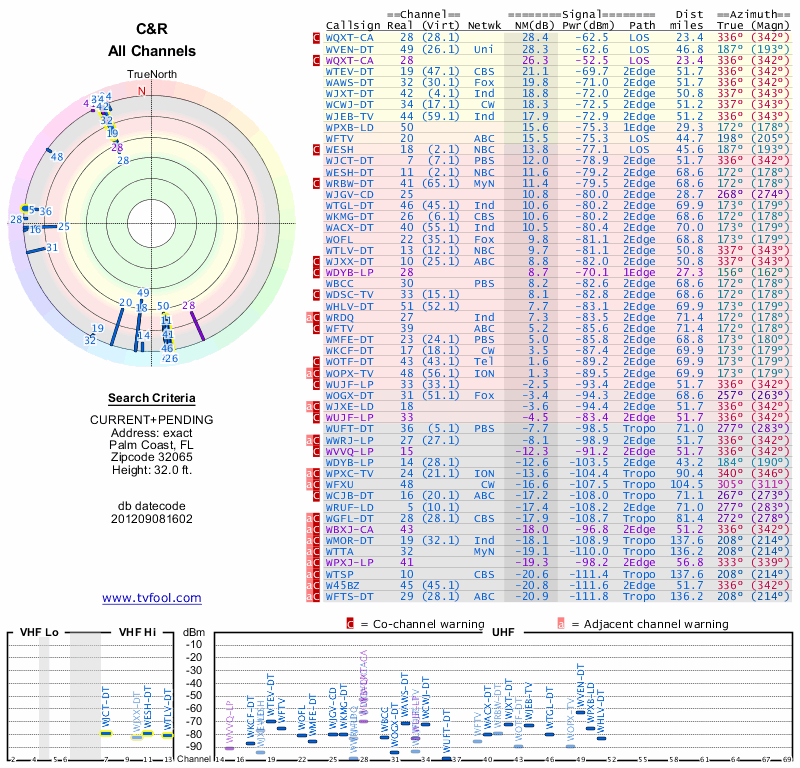Screen dimensions: 800x768
Task: Click the Callsign column header
Action: [x=354, y=26]
